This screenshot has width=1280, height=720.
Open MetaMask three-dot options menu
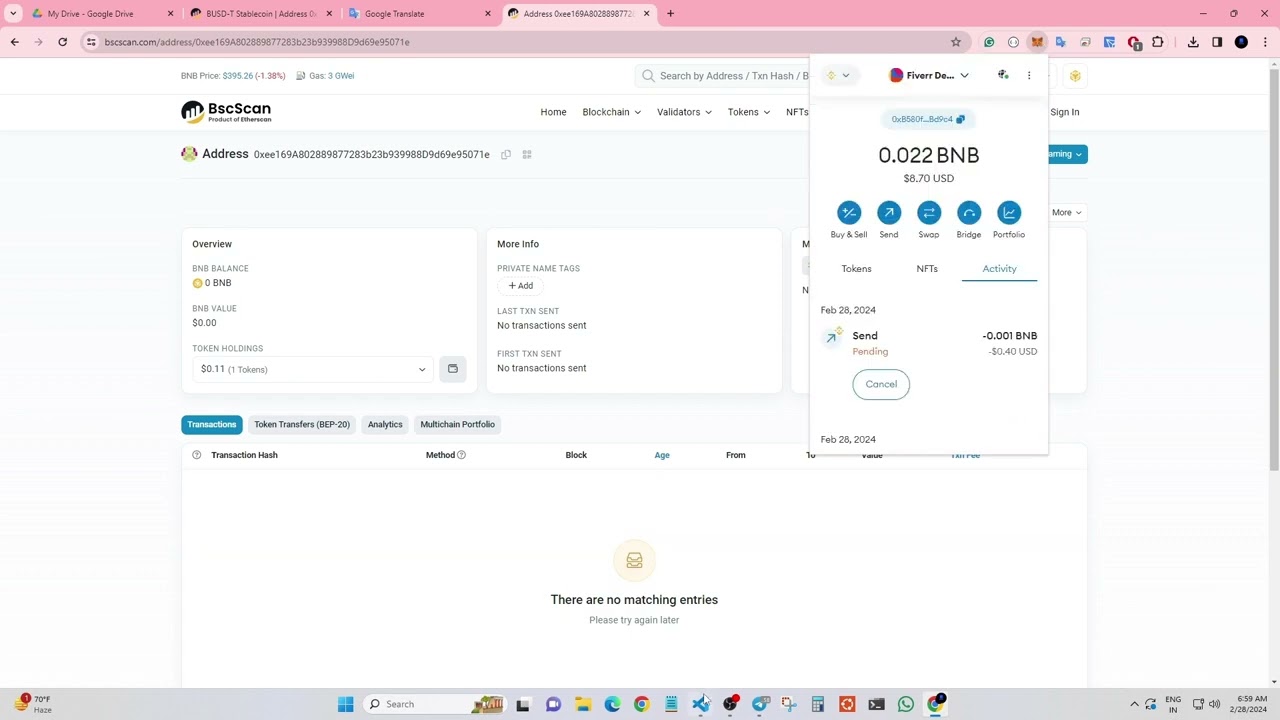point(1029,76)
